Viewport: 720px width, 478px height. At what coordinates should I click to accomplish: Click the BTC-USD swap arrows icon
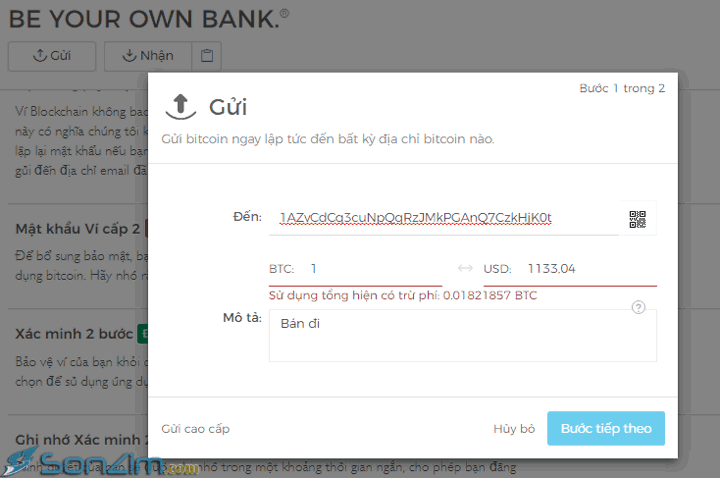click(x=465, y=268)
